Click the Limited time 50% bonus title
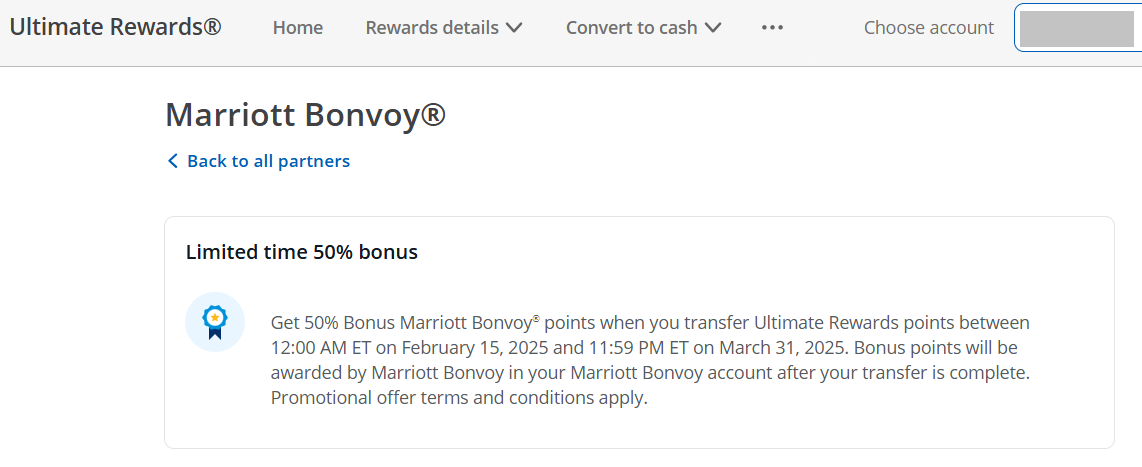 [x=302, y=252]
